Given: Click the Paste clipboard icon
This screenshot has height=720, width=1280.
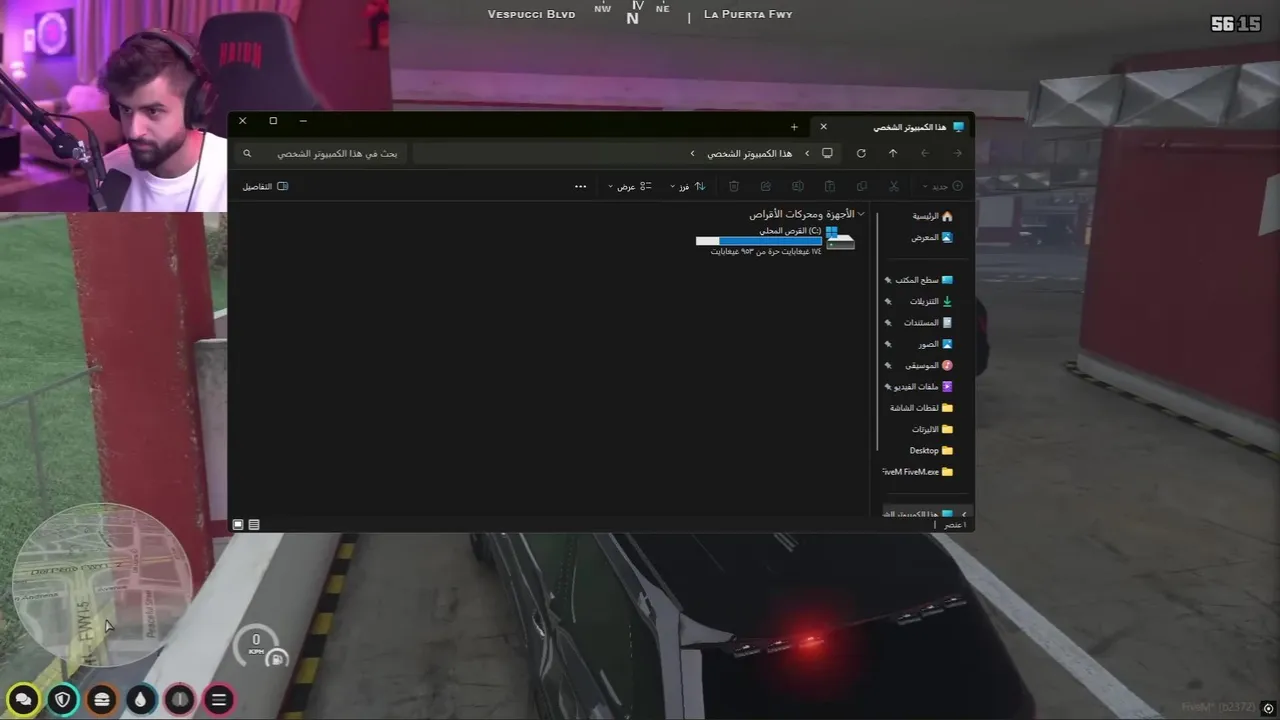Looking at the screenshot, I should click(830, 186).
